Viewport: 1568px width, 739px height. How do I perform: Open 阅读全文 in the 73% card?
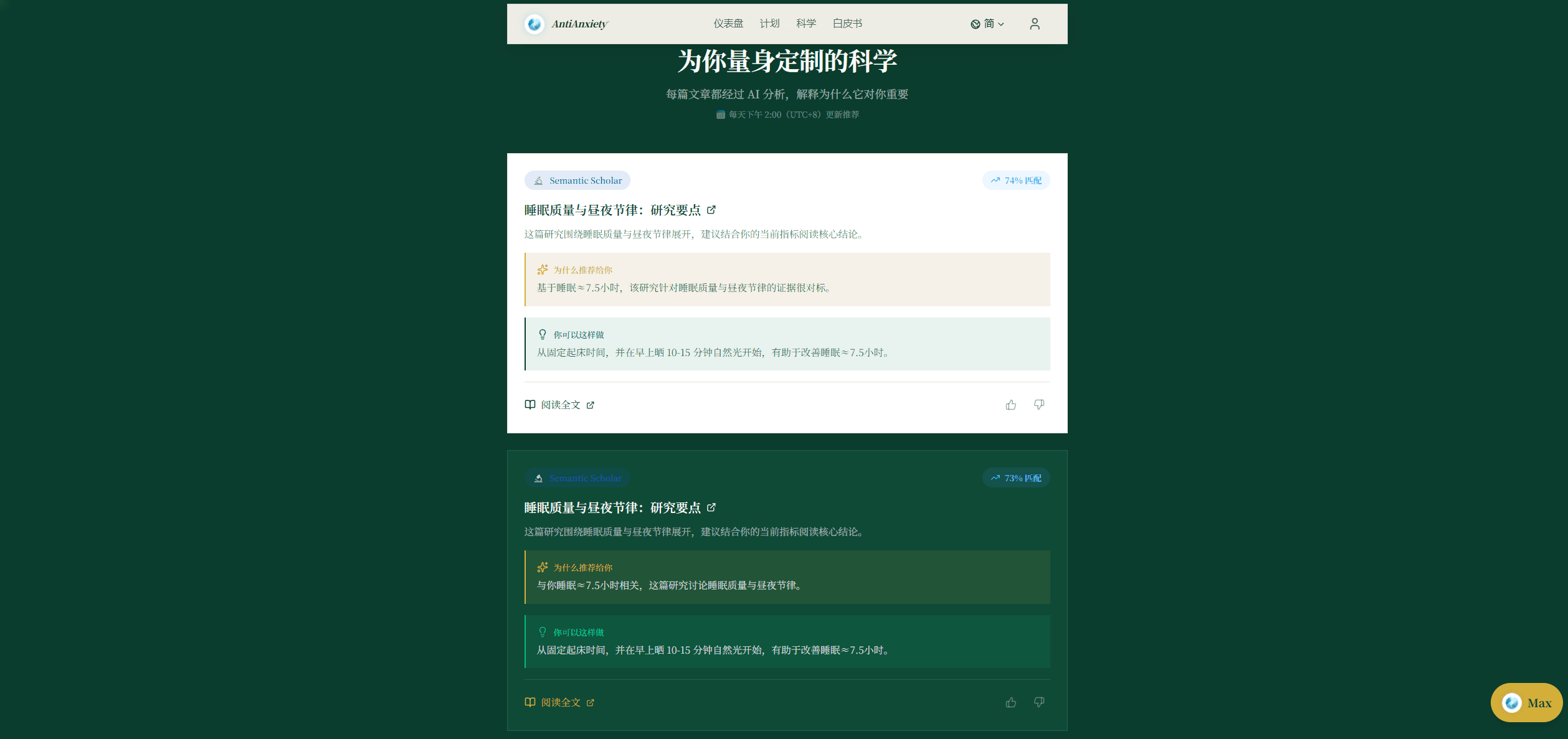tap(560, 702)
